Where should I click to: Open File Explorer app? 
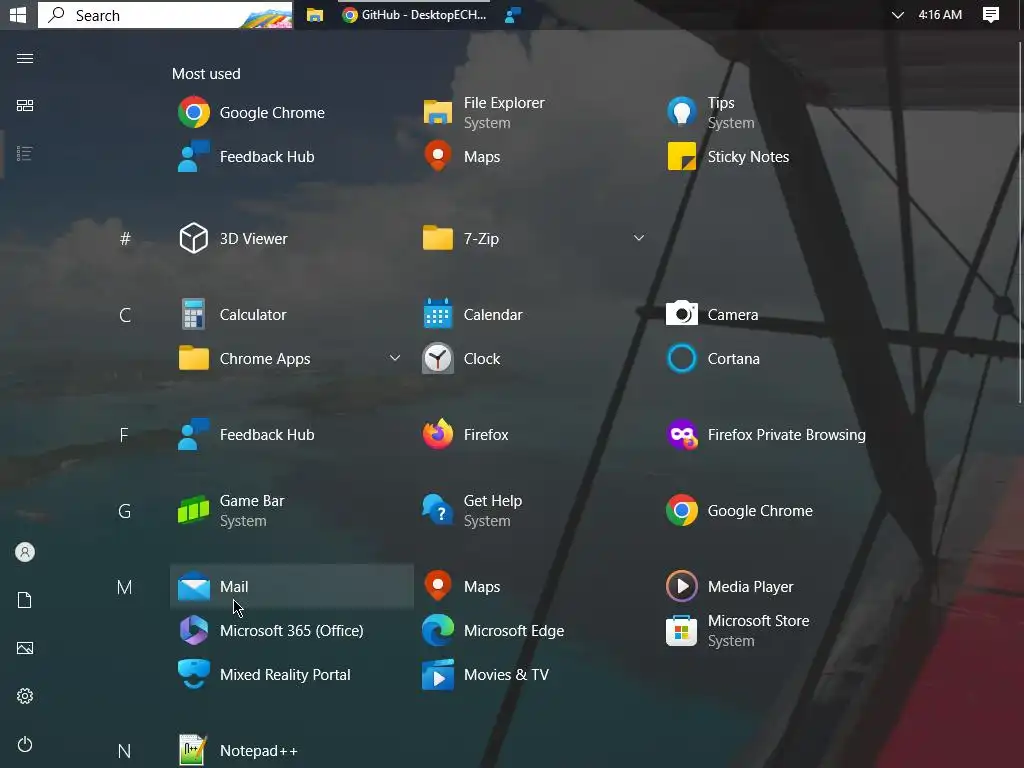pyautogui.click(x=536, y=112)
